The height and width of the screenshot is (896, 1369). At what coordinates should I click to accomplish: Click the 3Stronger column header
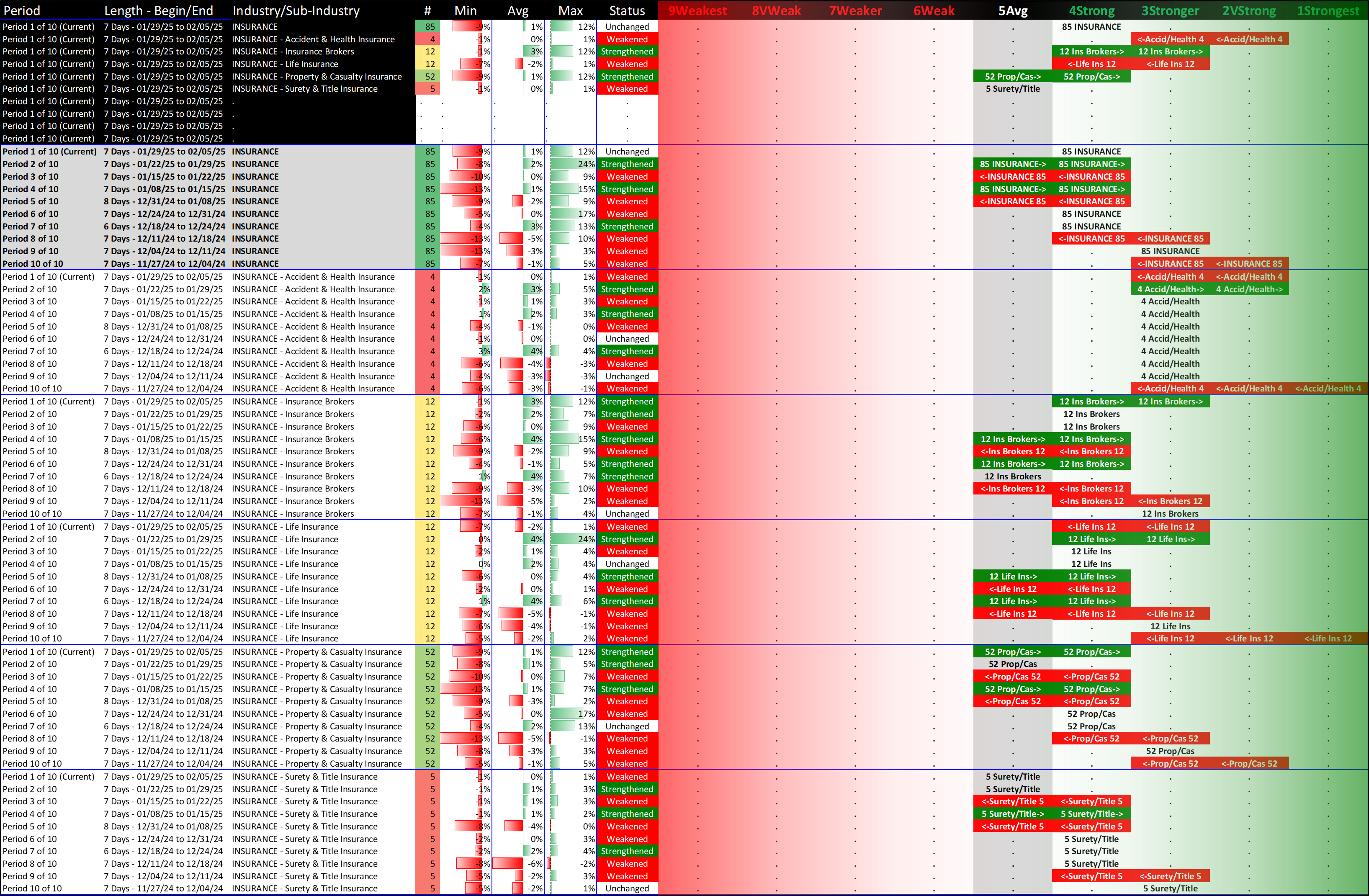[1170, 10]
